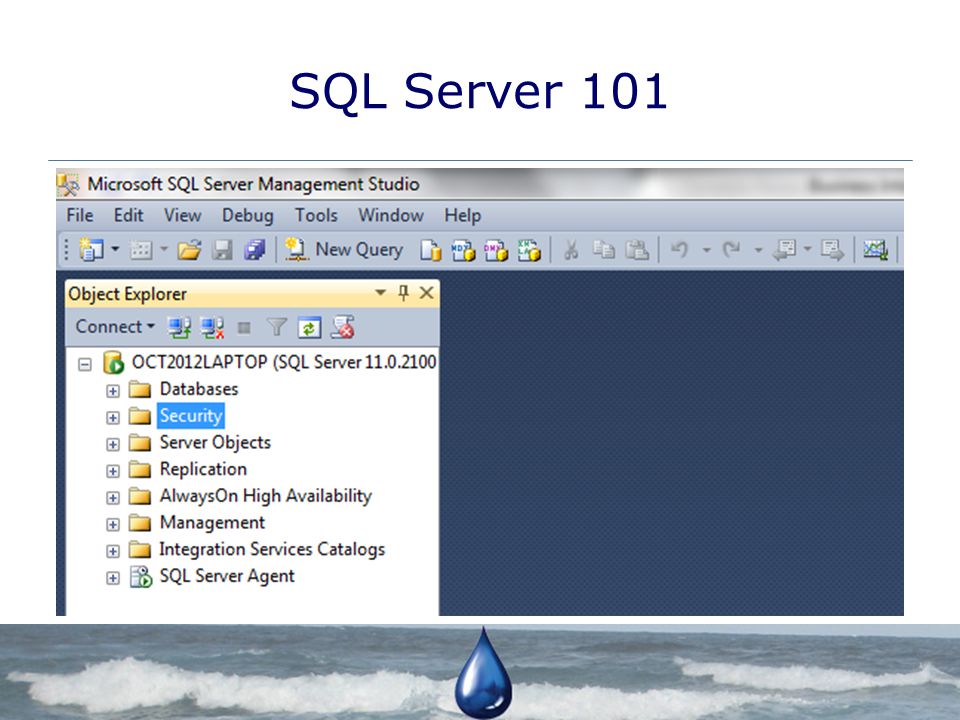Open the Edit menu

(129, 216)
